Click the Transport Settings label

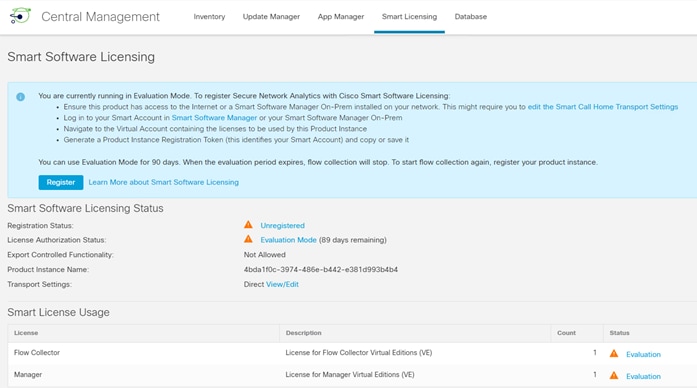tap(40, 284)
